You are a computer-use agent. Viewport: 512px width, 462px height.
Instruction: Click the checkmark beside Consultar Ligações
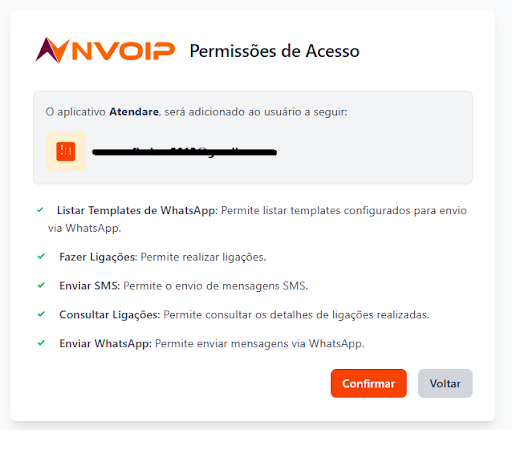[x=41, y=314]
